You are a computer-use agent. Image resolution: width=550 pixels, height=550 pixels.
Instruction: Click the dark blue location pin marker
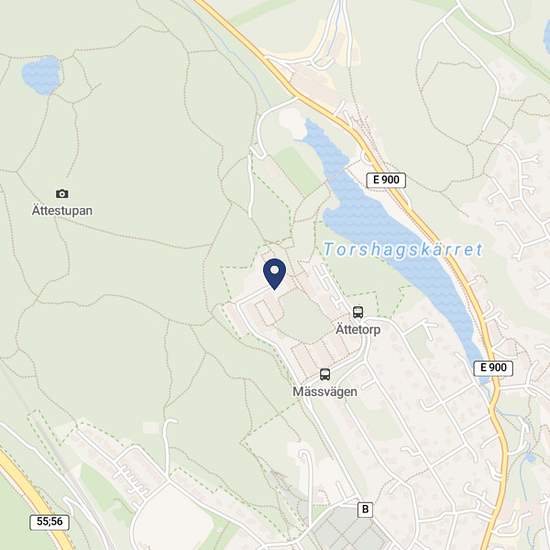point(275,274)
